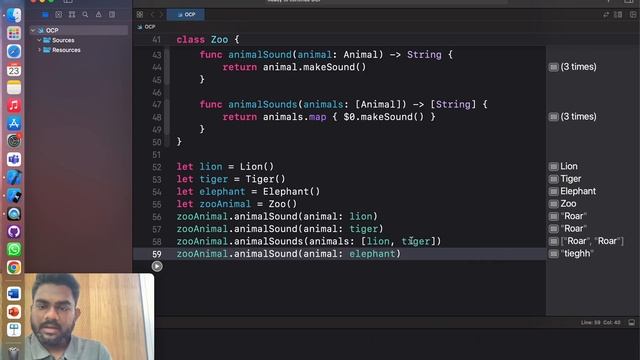
Task: Open the Source Control navigator
Action: 59,14
